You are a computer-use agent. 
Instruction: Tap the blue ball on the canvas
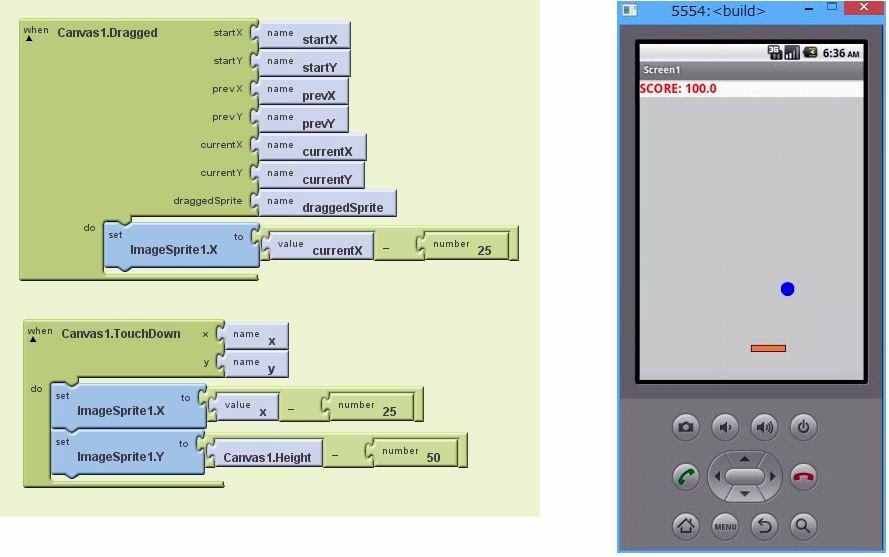coord(787,289)
